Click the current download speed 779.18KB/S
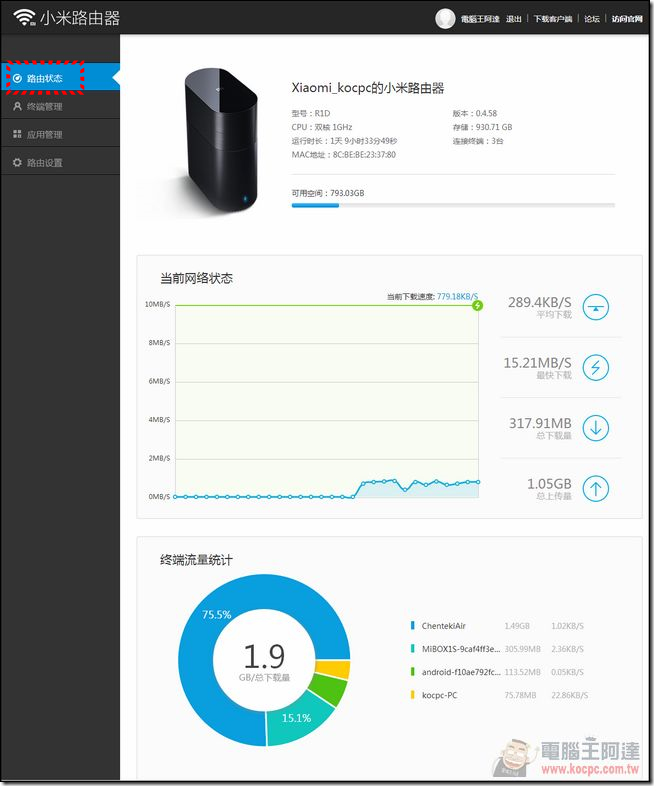 pos(457,296)
